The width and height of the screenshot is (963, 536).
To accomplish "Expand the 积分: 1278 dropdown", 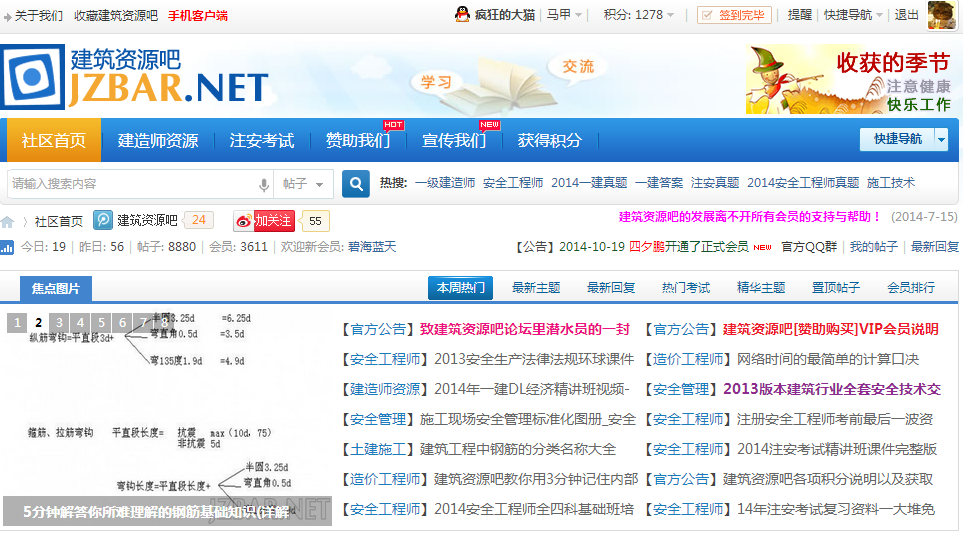I will click(639, 15).
